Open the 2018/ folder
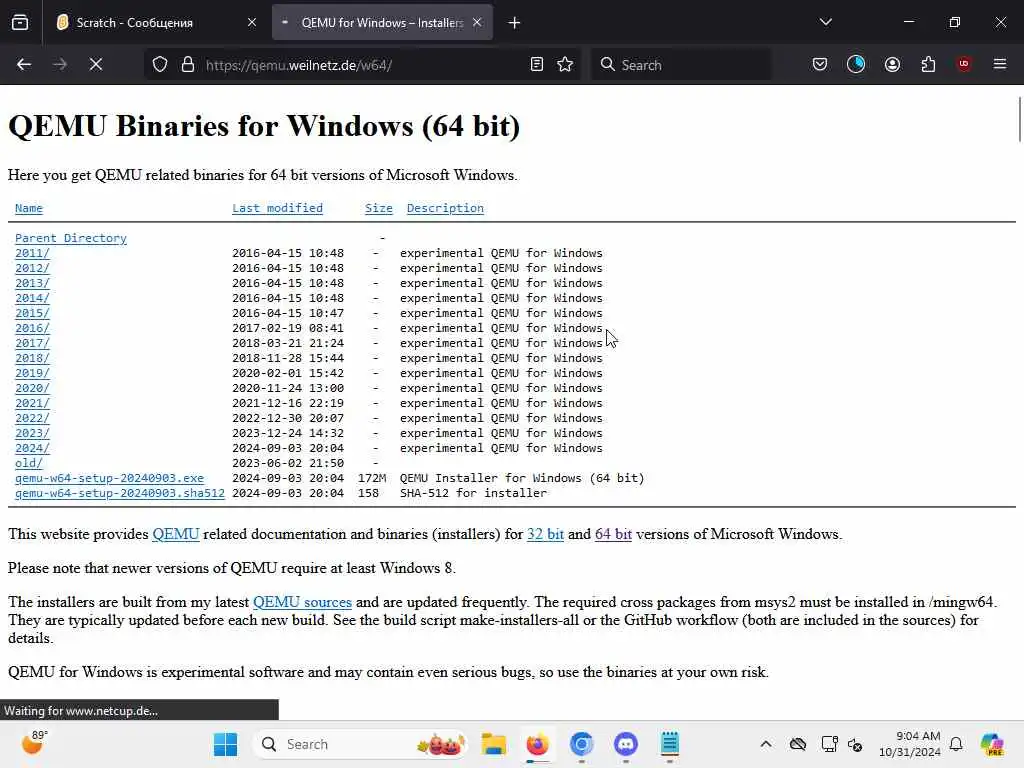1024x768 pixels. coord(32,359)
